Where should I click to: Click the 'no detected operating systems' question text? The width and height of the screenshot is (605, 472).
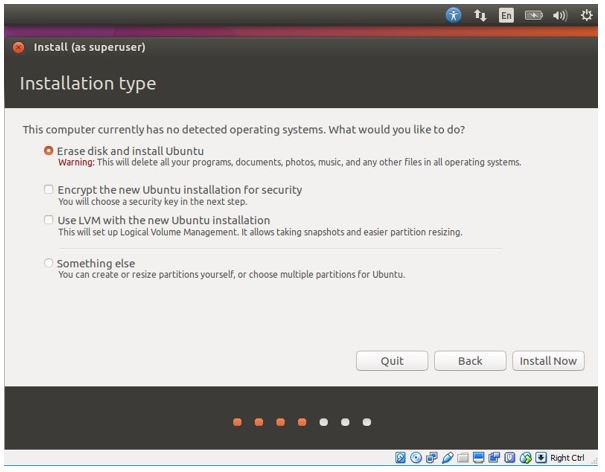(x=243, y=129)
